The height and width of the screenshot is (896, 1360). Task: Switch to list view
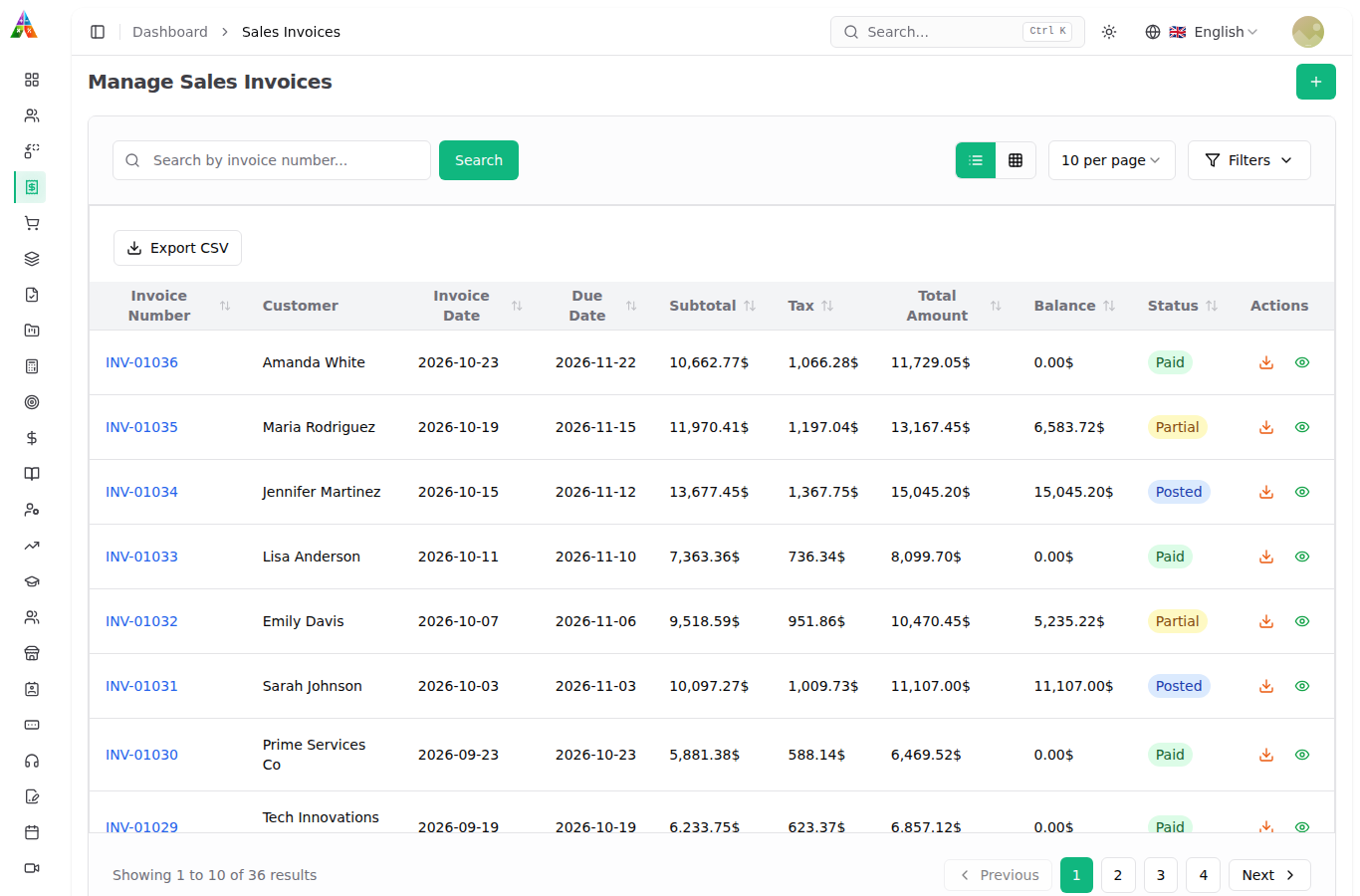[976, 160]
